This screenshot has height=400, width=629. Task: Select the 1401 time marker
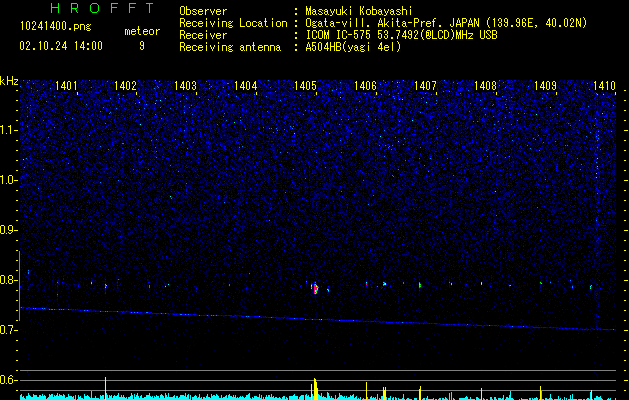coord(67,86)
